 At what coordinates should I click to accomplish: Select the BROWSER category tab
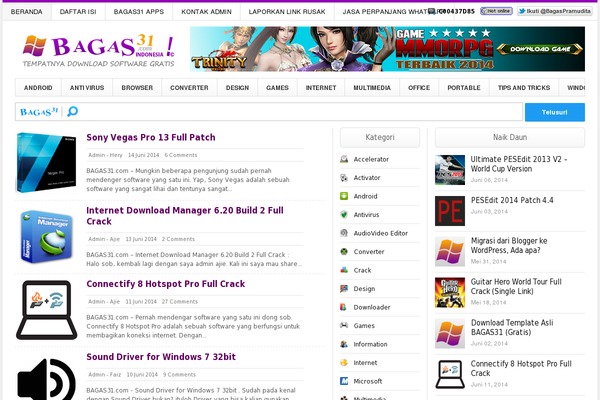pyautogui.click(x=137, y=88)
